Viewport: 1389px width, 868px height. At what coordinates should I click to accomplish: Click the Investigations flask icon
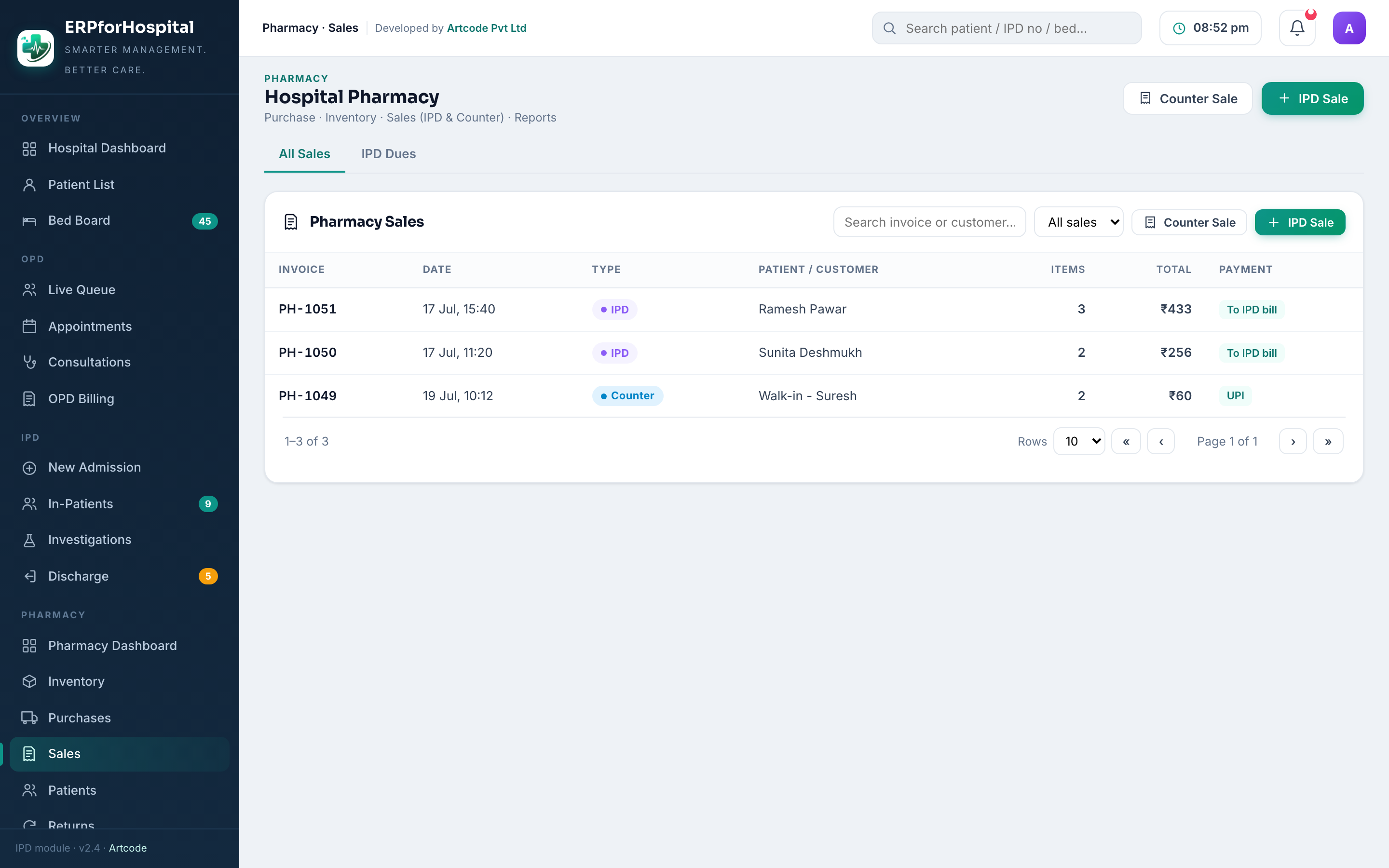pyautogui.click(x=29, y=540)
